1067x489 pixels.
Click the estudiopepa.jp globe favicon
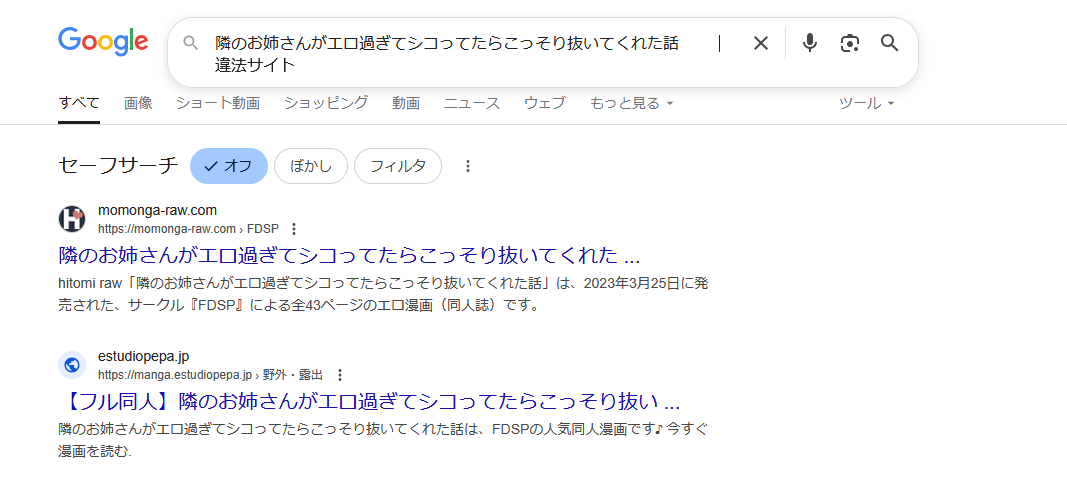(x=71, y=365)
